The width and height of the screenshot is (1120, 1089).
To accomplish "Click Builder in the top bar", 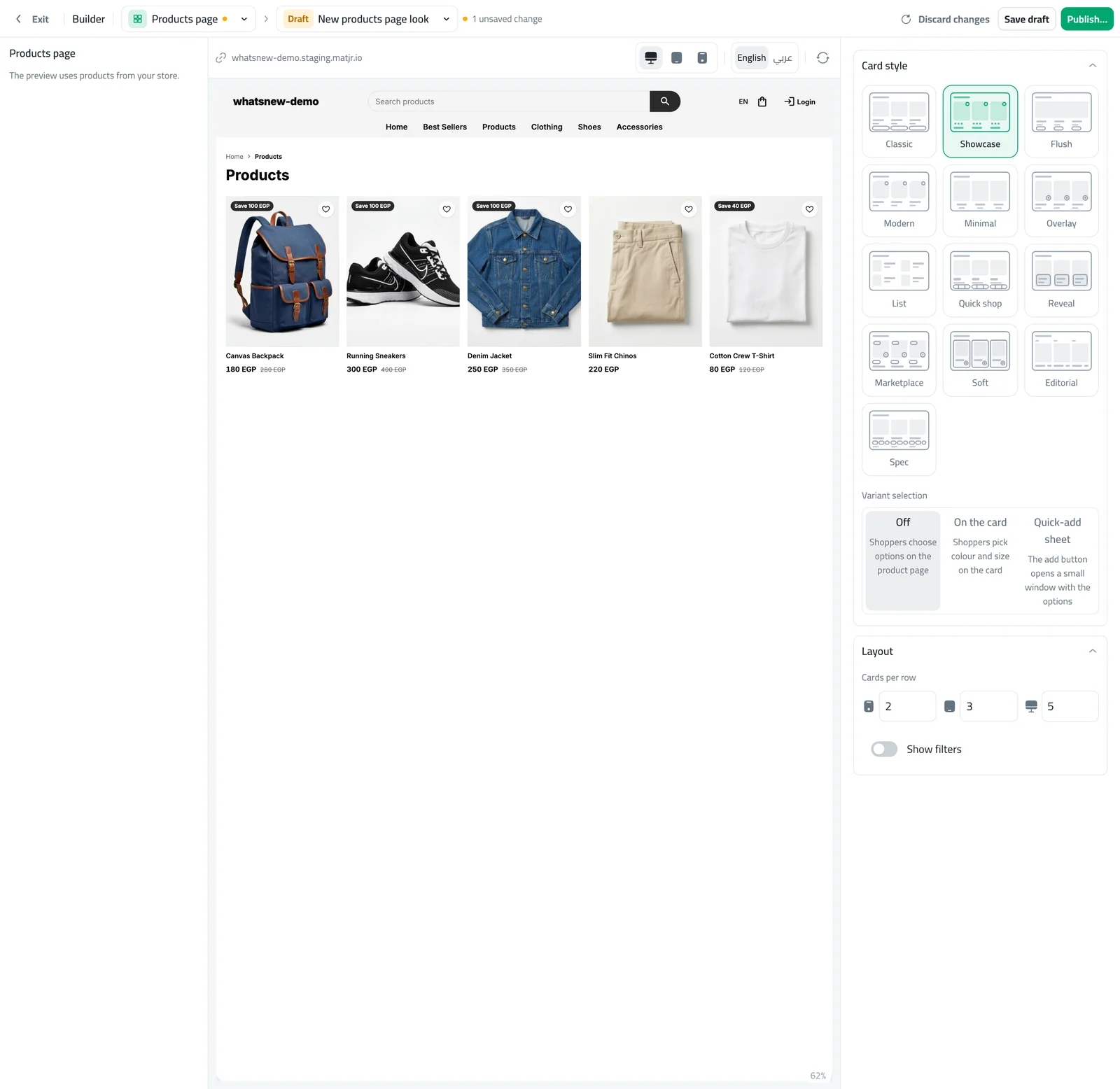I will pyautogui.click(x=88, y=20).
